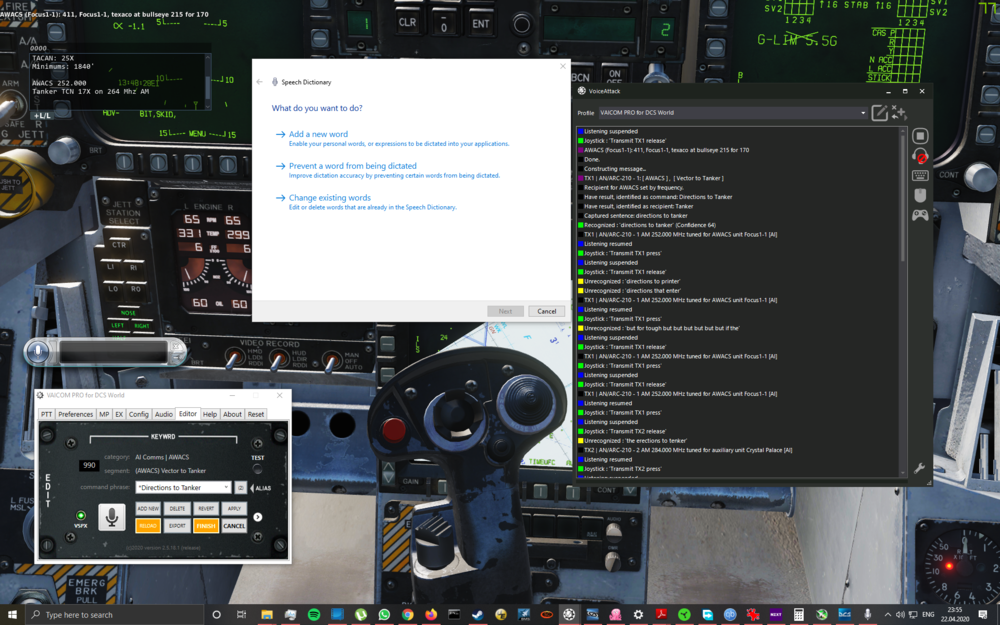The image size is (1000, 625).
Task: Click the edit profile pencil icon in VoiceAttack
Action: pos(880,113)
